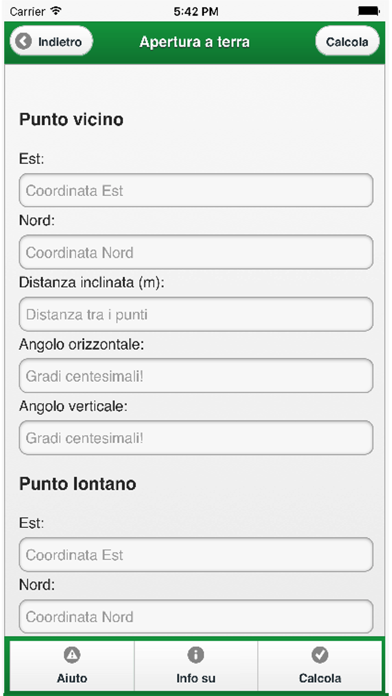
Task: Focus the Punto lontano Coordinata Nord field
Action: pos(196,617)
